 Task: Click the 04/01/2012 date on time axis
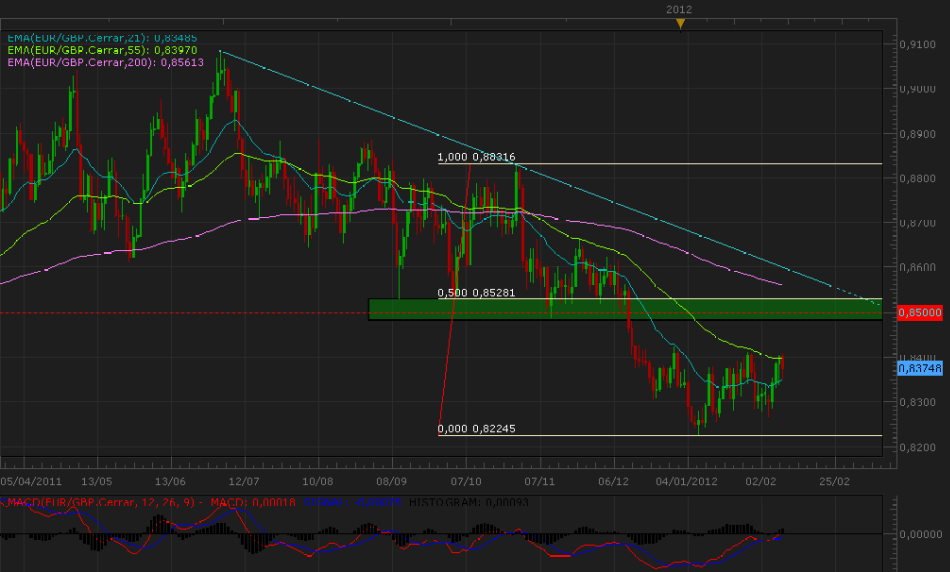click(x=686, y=481)
